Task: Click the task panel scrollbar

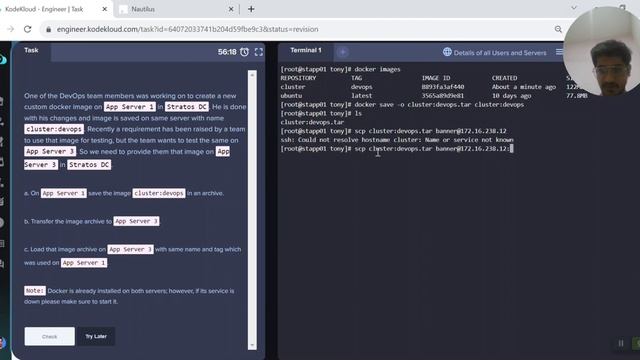Action: tap(252, 210)
